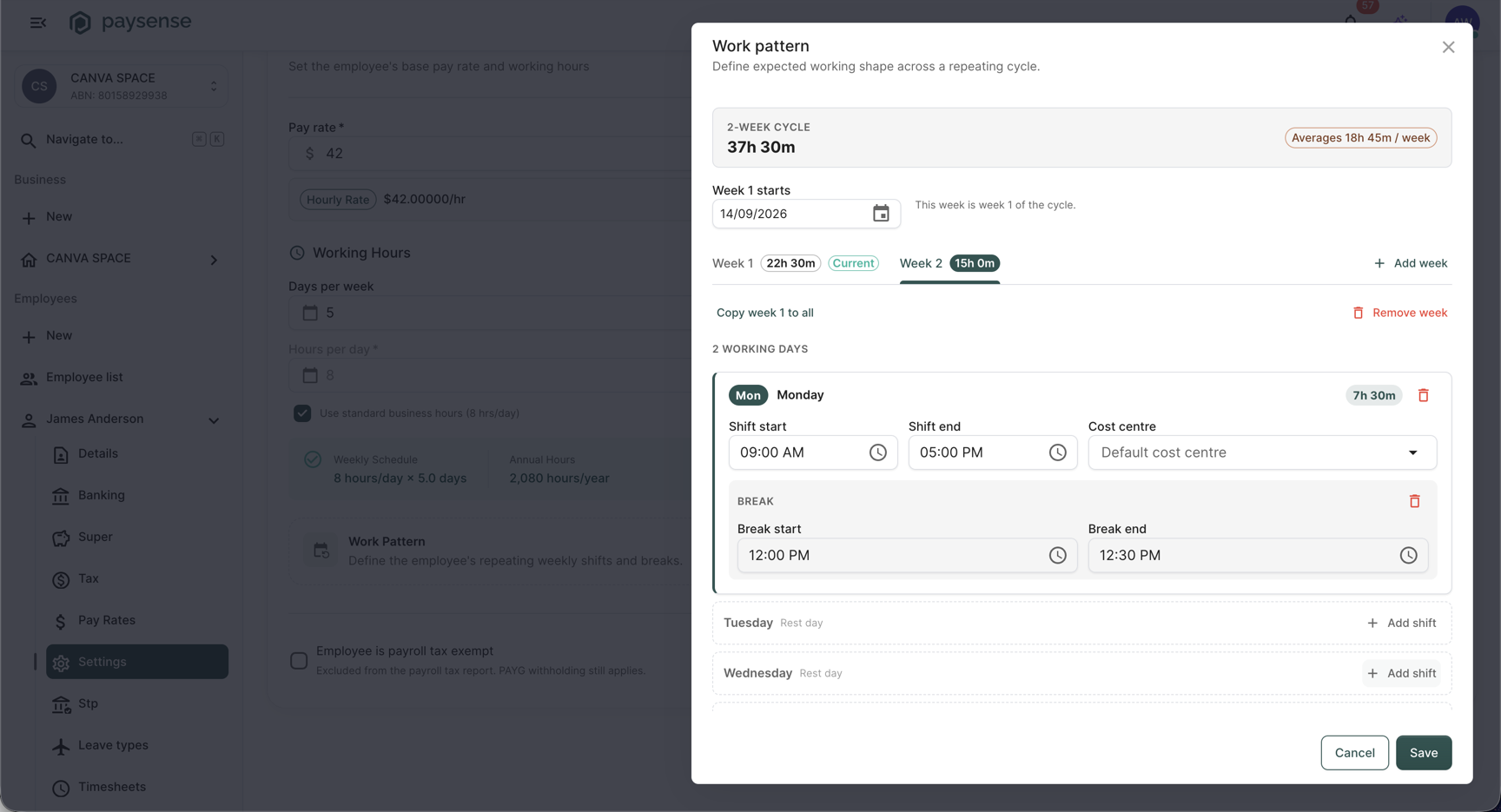Click the Days per week field
Viewport: 1501px width, 812px height.
click(490, 313)
